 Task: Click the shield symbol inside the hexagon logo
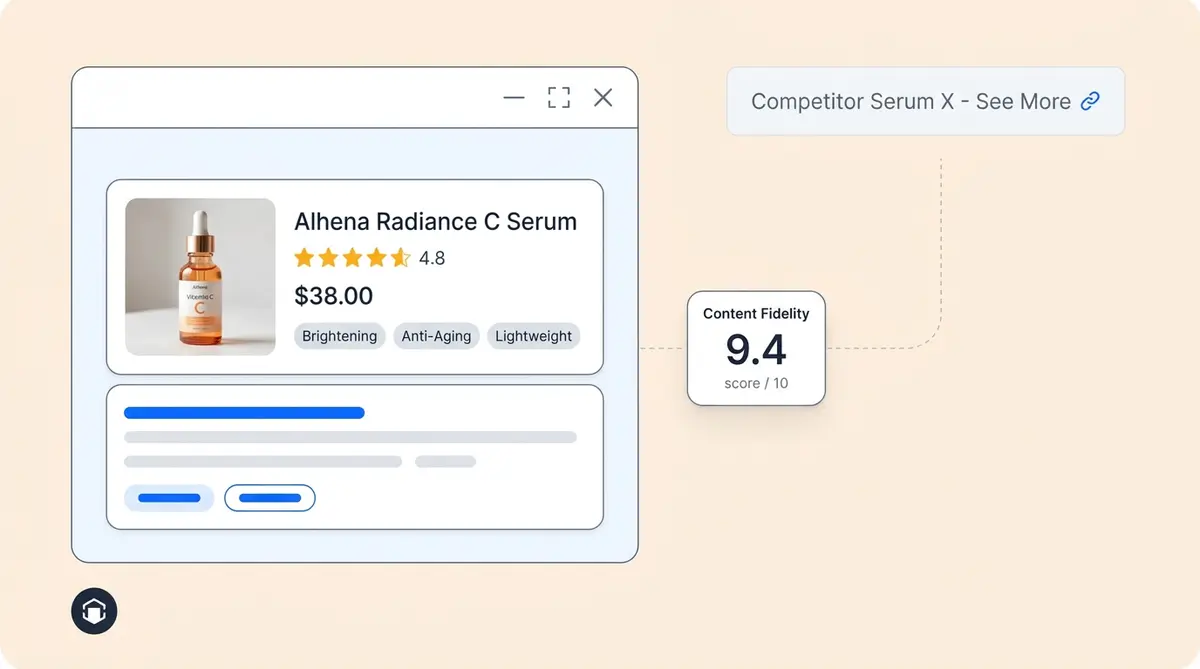pos(94,611)
